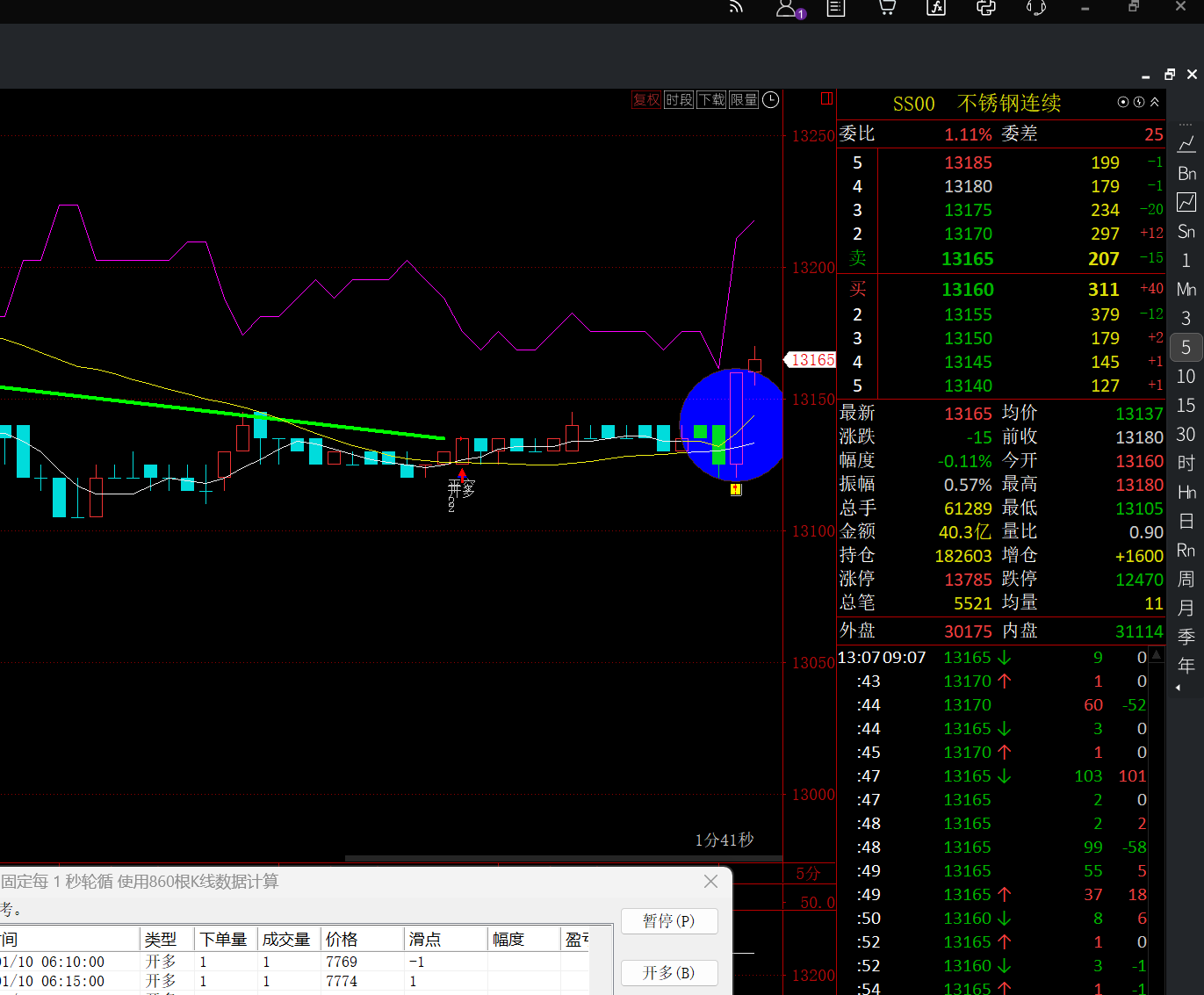Select the highlighted 5-minute period
The width and height of the screenshot is (1204, 995).
1186,347
